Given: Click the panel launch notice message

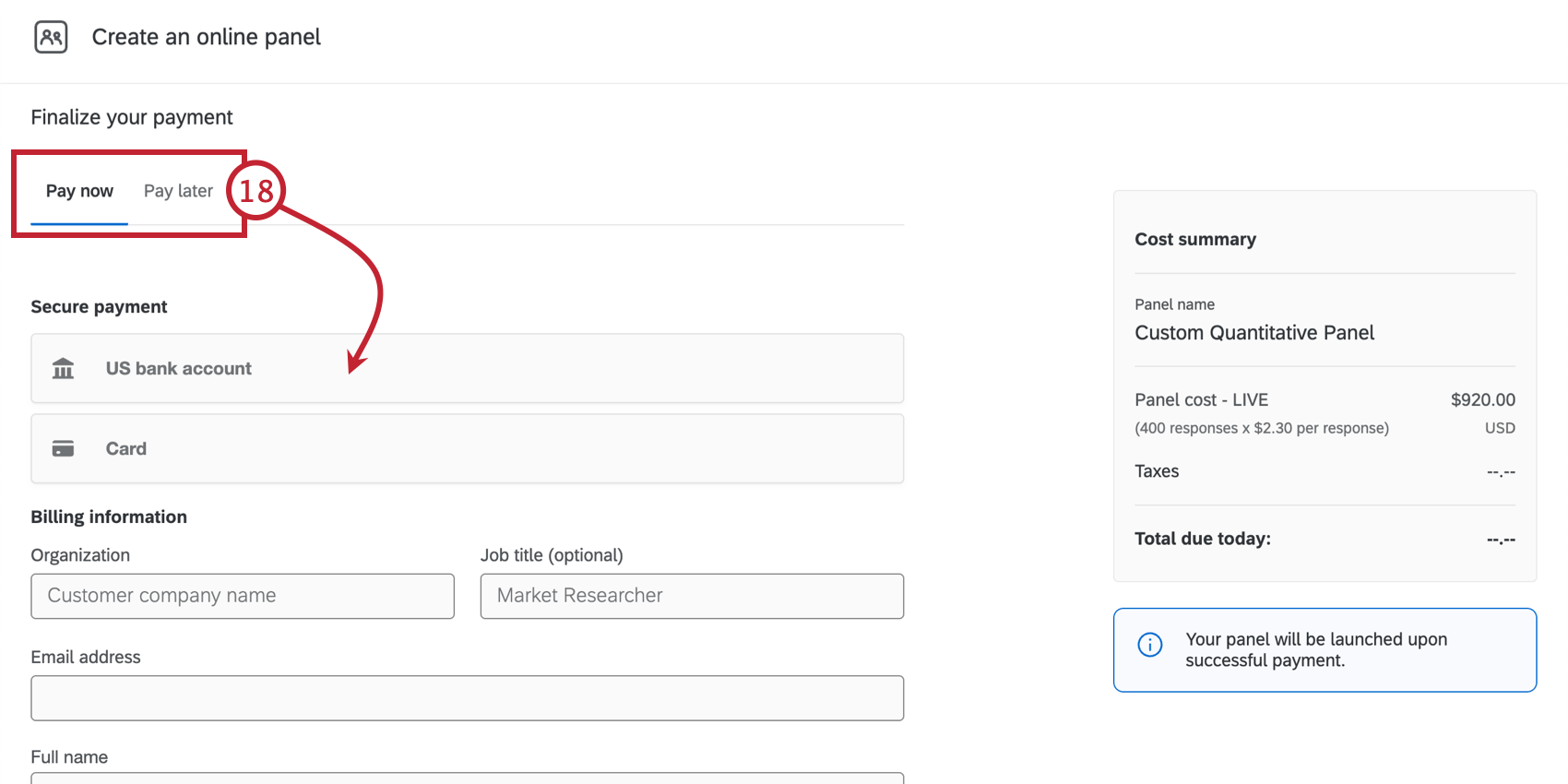Looking at the screenshot, I should (x=1315, y=649).
